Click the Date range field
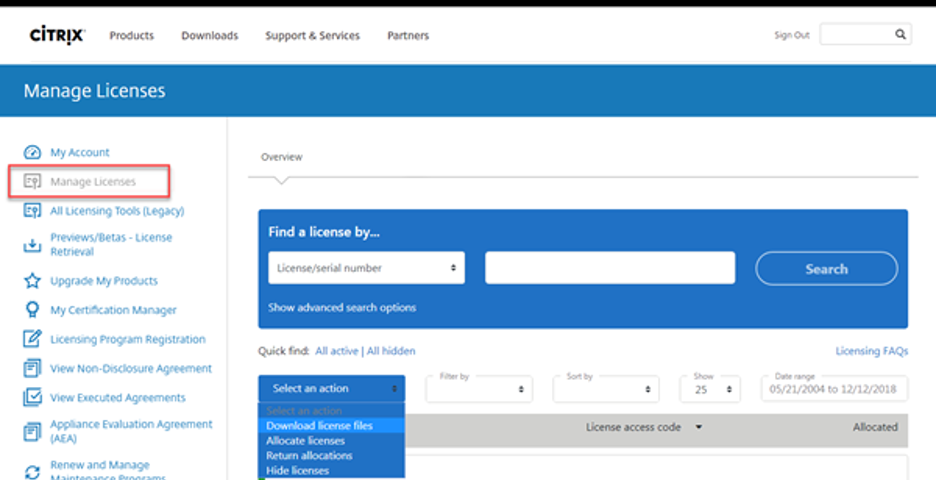936x480 pixels. (835, 389)
